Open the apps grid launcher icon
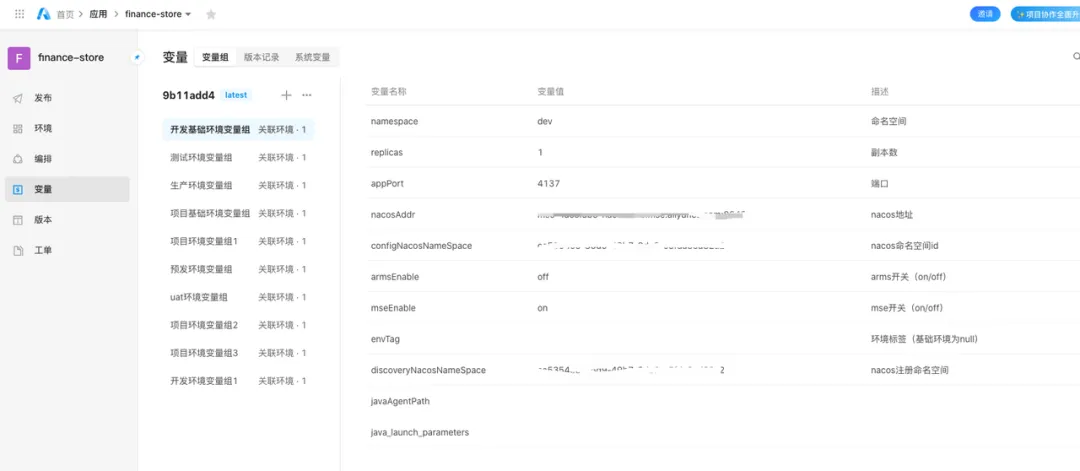This screenshot has width=1080, height=471. point(19,14)
